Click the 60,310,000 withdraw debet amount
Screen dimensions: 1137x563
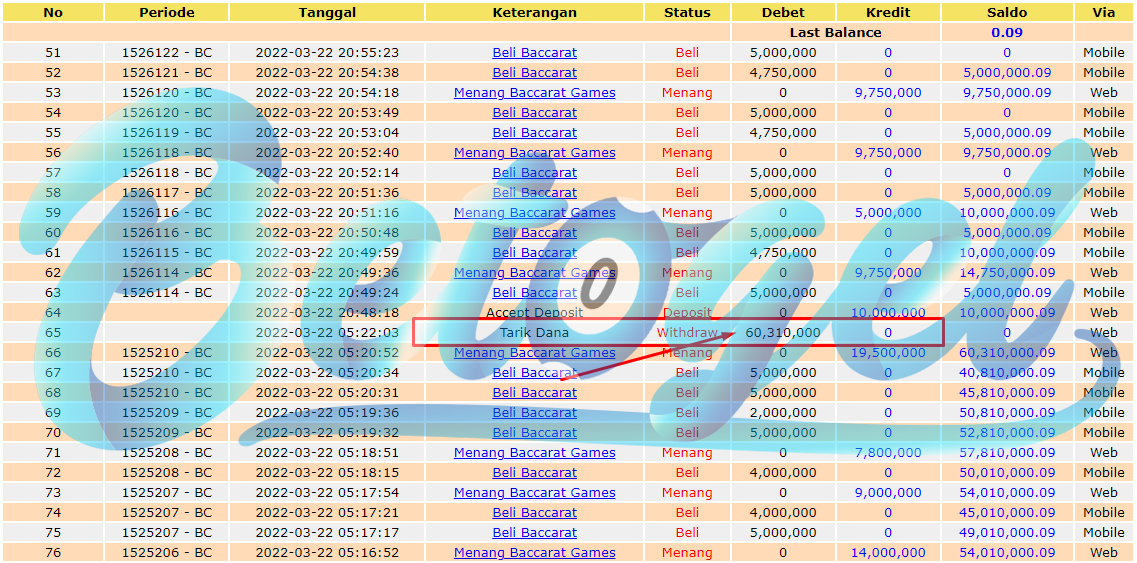782,332
